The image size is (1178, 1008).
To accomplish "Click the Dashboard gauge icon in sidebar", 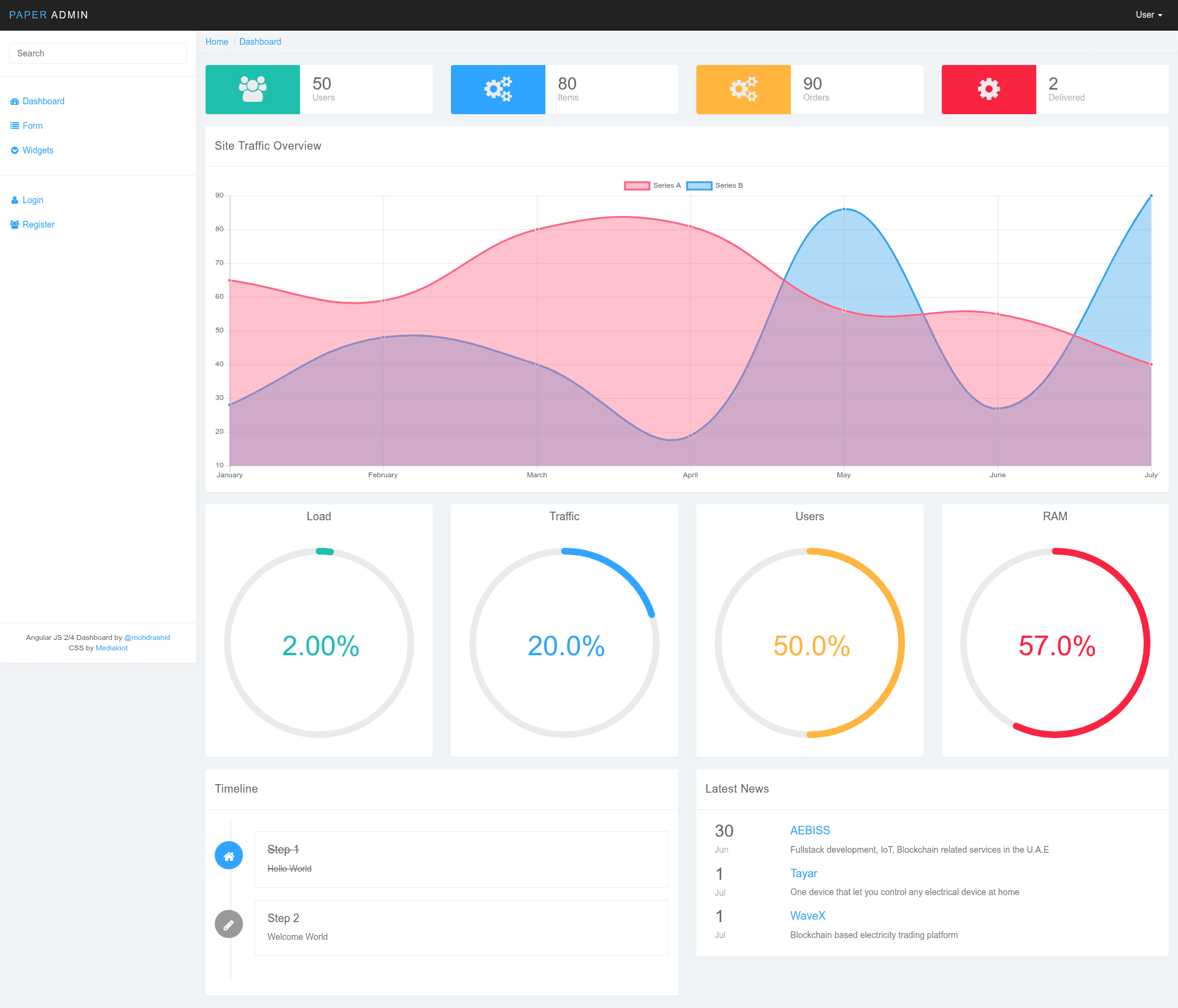I will click(x=15, y=101).
